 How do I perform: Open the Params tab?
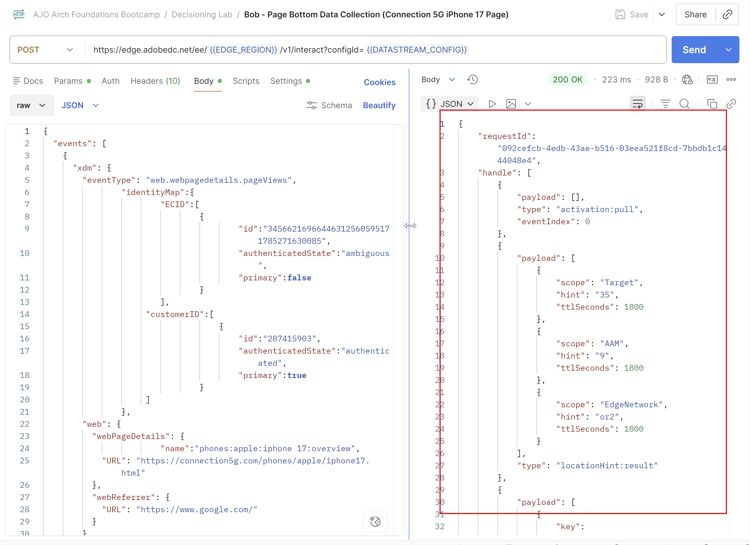pyautogui.click(x=72, y=81)
